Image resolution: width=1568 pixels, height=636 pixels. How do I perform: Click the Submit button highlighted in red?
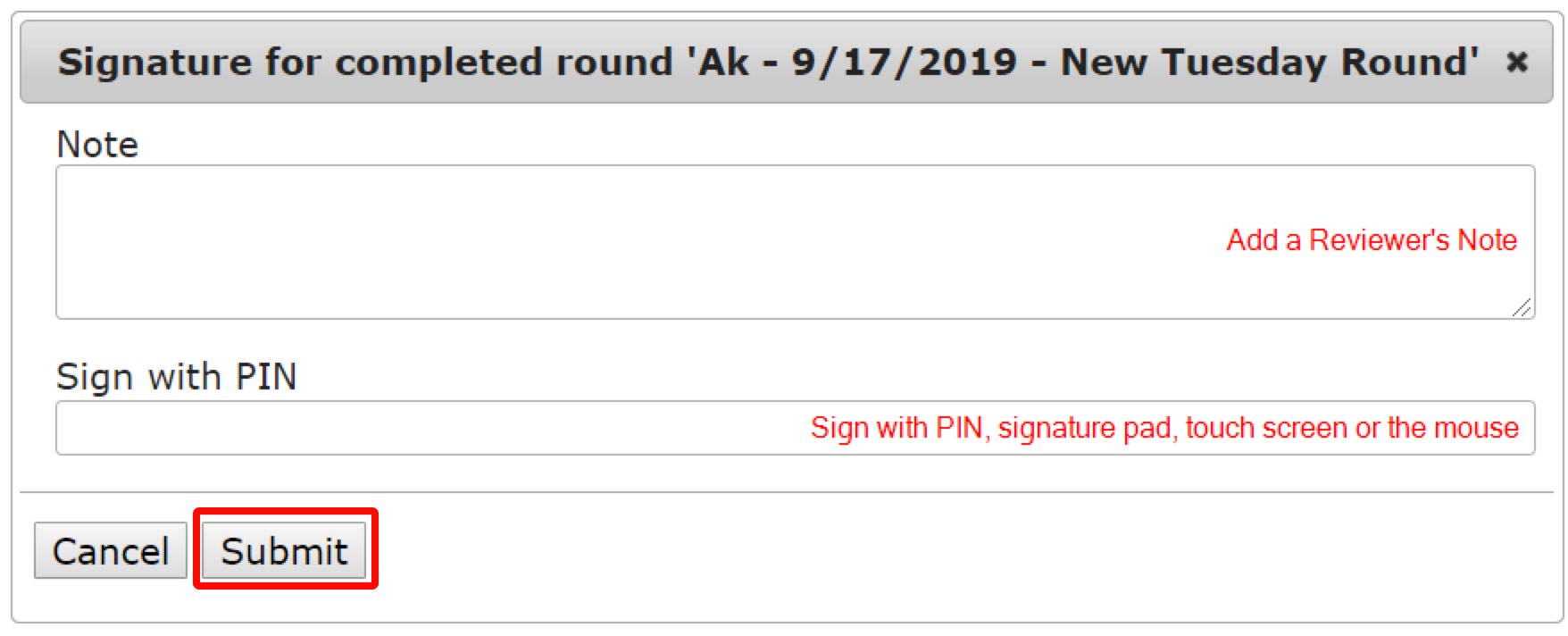pos(285,551)
